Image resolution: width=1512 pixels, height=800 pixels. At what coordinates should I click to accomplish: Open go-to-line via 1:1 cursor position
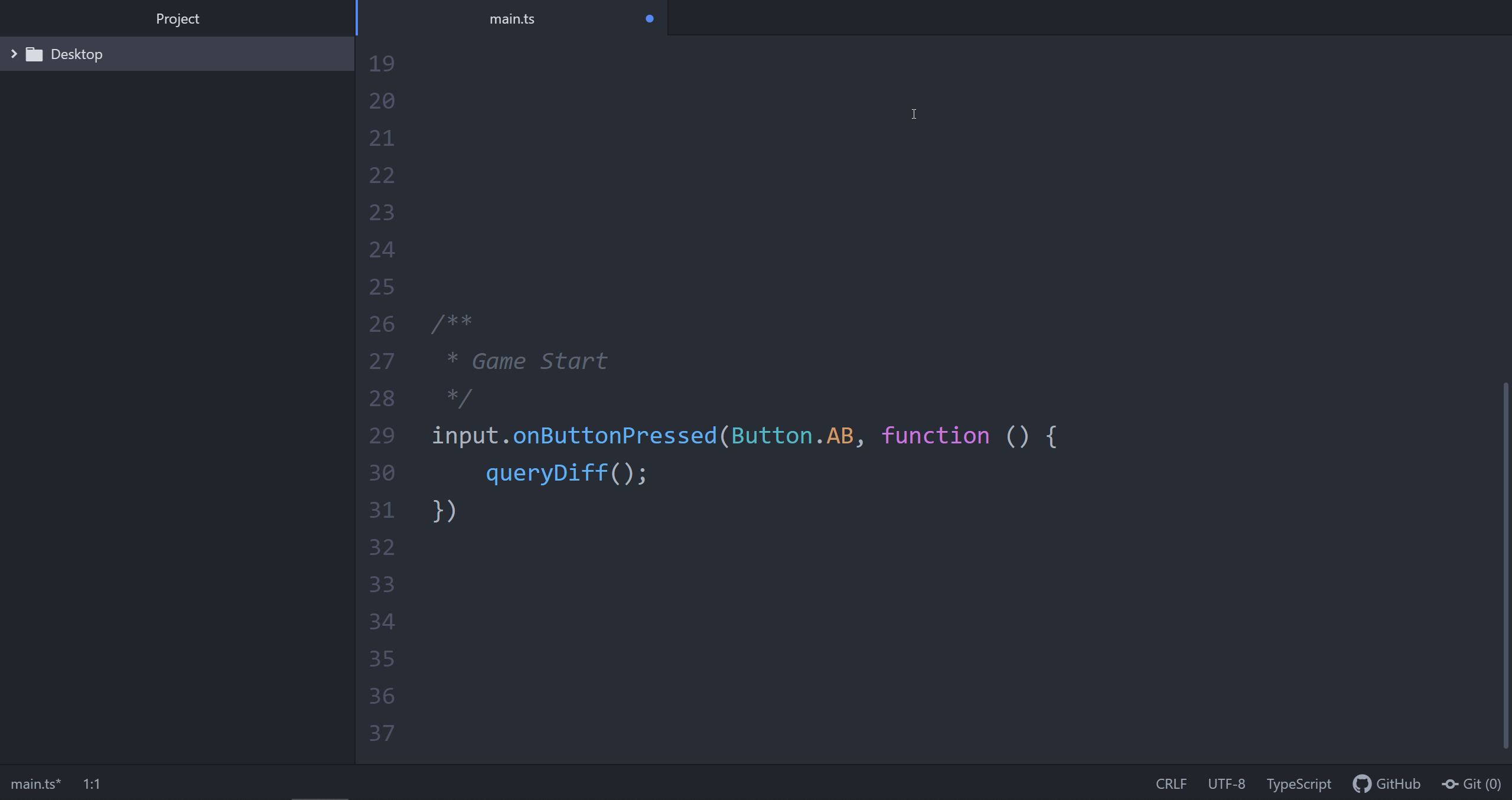click(x=92, y=783)
